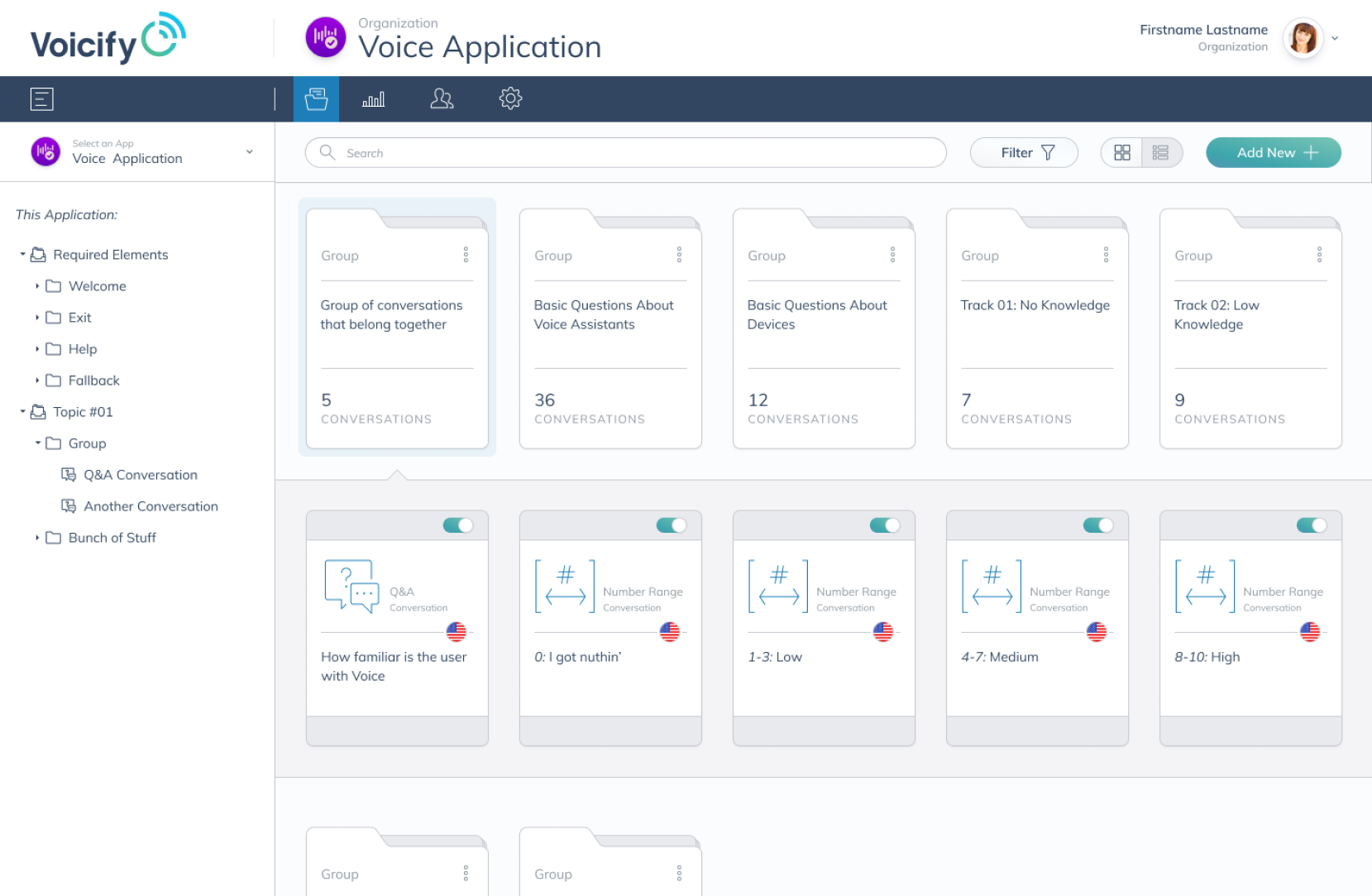Switch to list view
Viewport: 1372px width, 896px height.
click(1161, 153)
